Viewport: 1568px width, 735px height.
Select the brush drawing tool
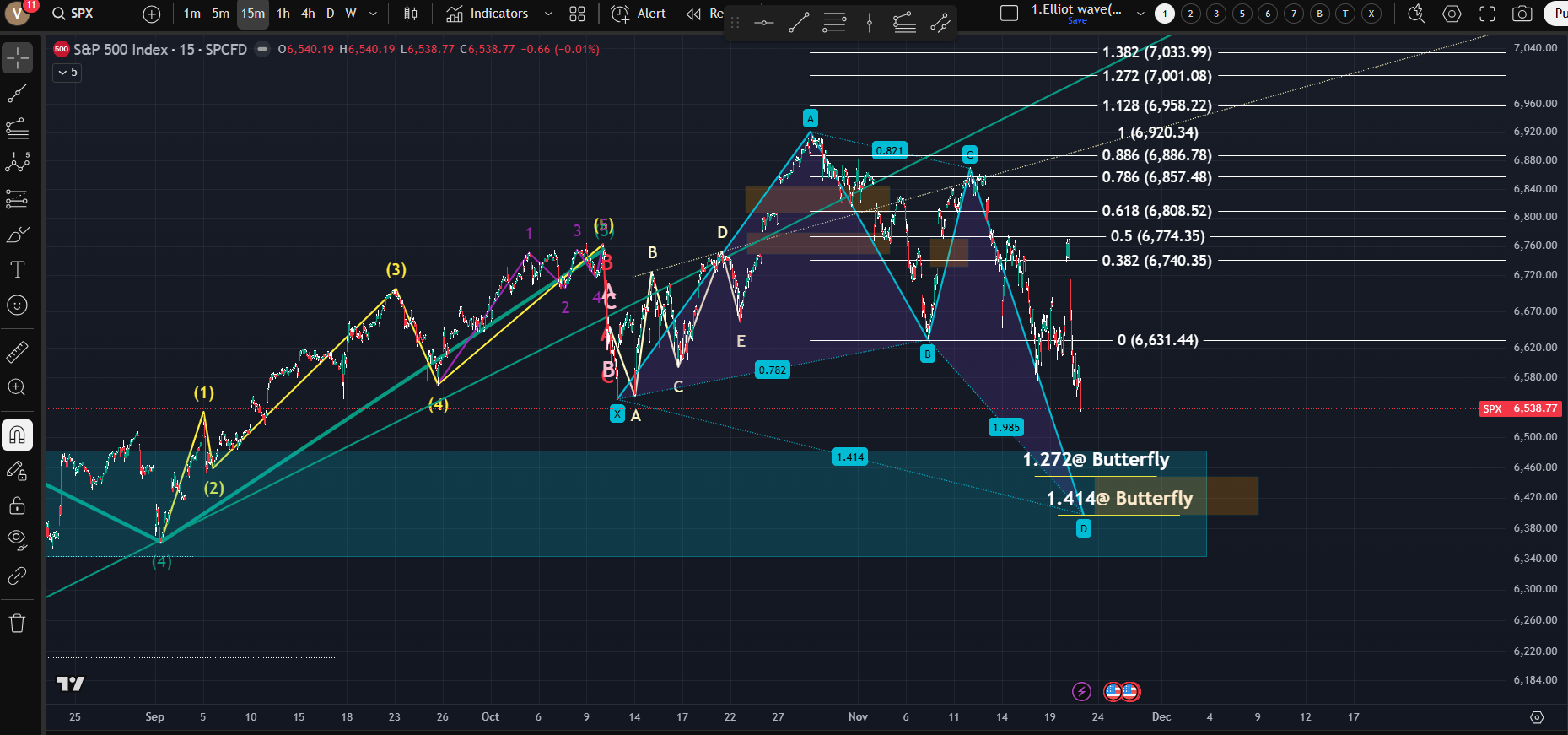tap(17, 235)
